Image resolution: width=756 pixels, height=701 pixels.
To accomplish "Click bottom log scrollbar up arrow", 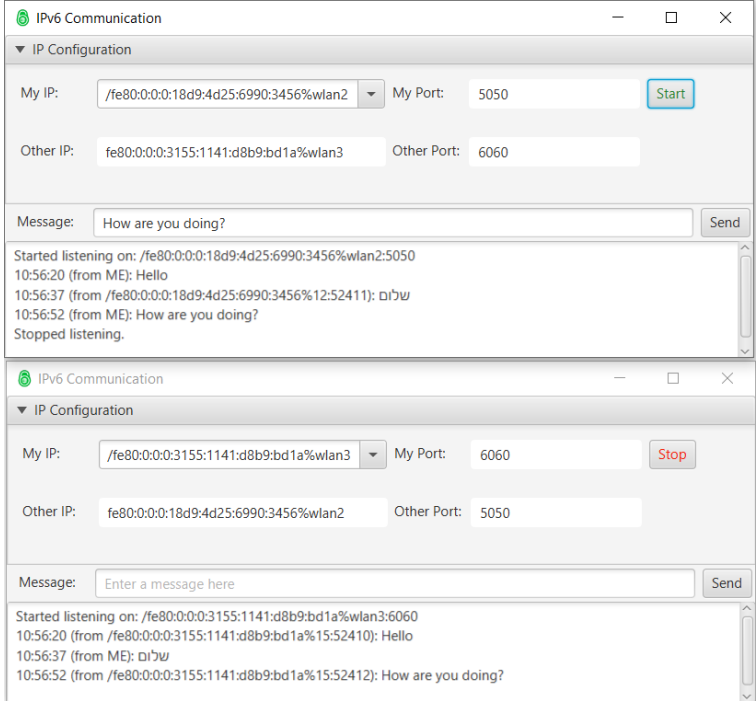I will click(747, 608).
